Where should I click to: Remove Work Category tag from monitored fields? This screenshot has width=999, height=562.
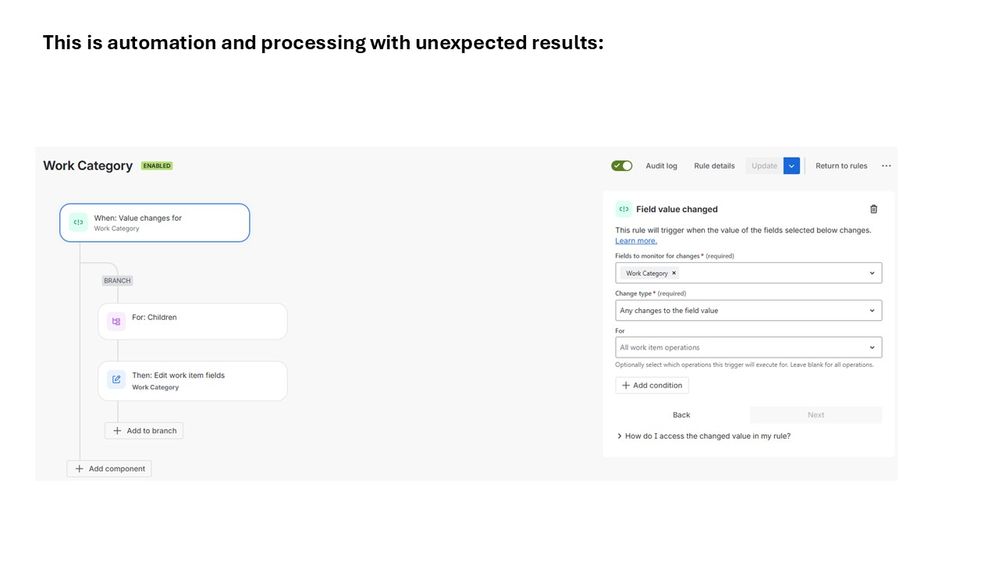[674, 273]
